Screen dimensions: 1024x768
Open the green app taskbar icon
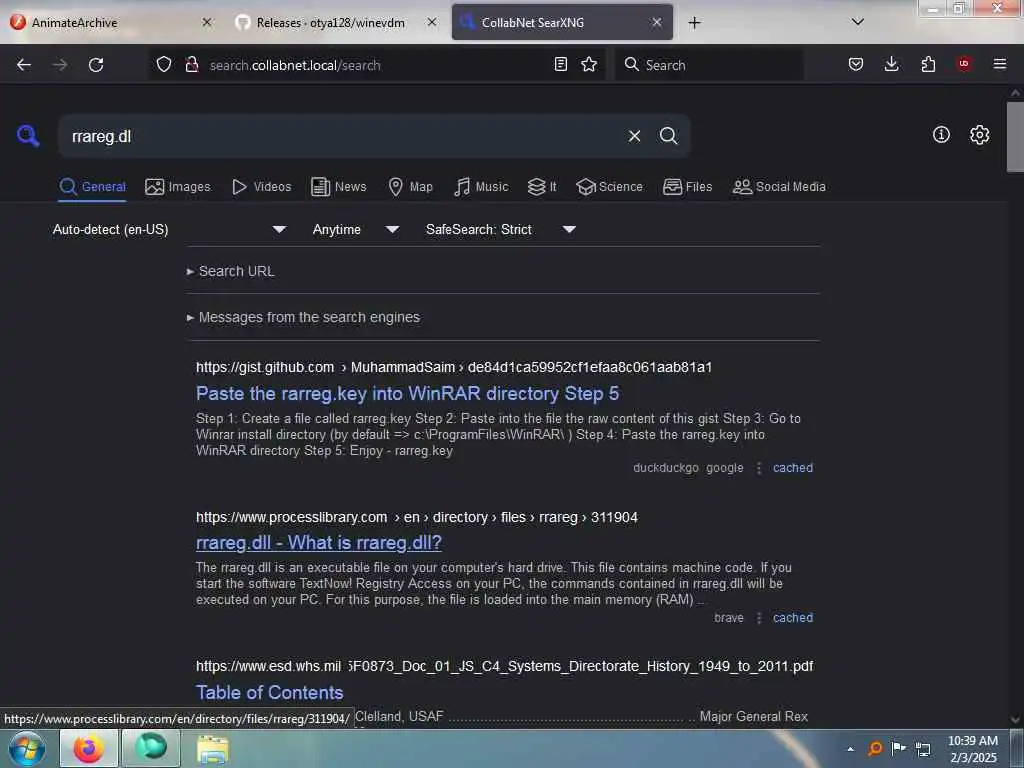pos(151,747)
